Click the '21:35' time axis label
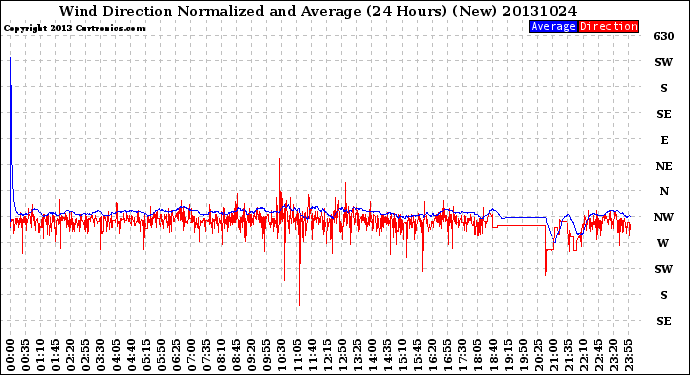This screenshot has width=690, height=375. click(568, 355)
